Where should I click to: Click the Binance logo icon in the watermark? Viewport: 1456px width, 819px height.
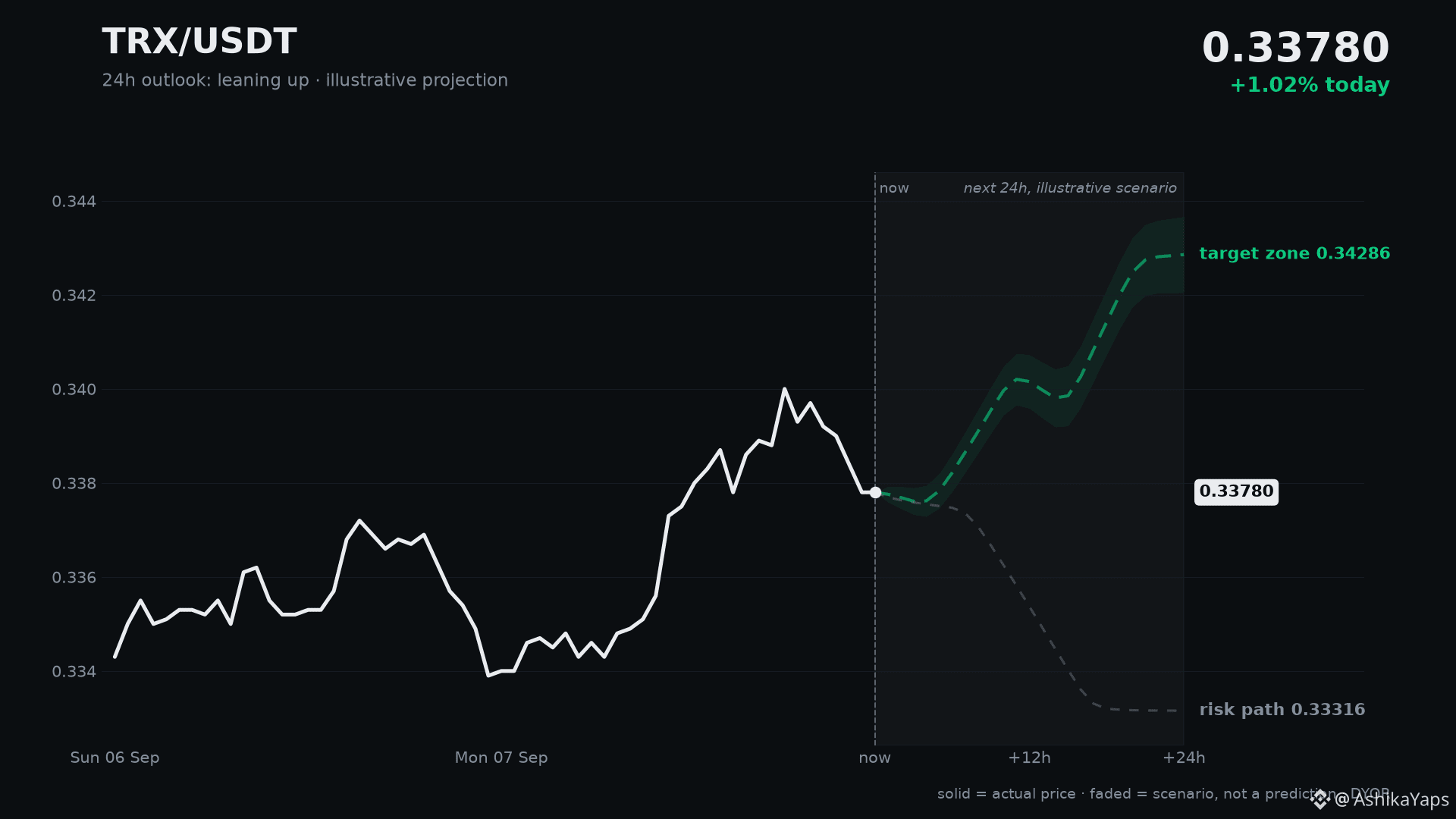1320,799
